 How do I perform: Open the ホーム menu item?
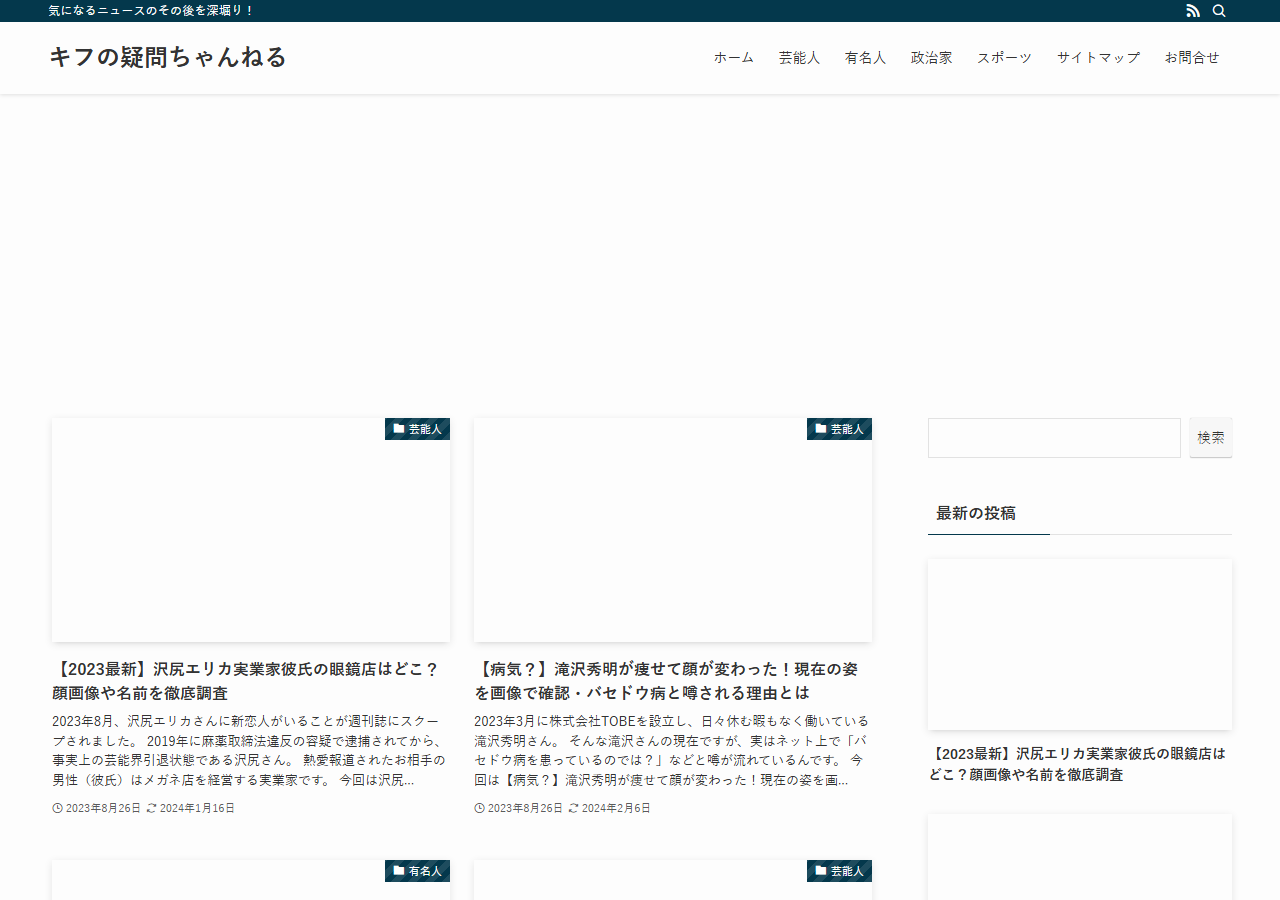click(734, 58)
